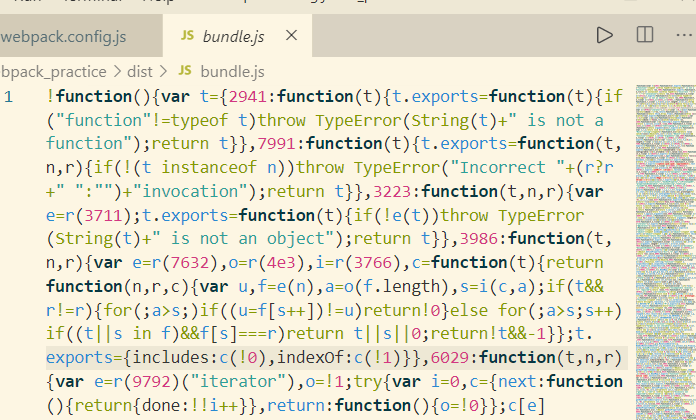
Task: Click the bundle.js breadcrumb item
Action: [232, 71]
